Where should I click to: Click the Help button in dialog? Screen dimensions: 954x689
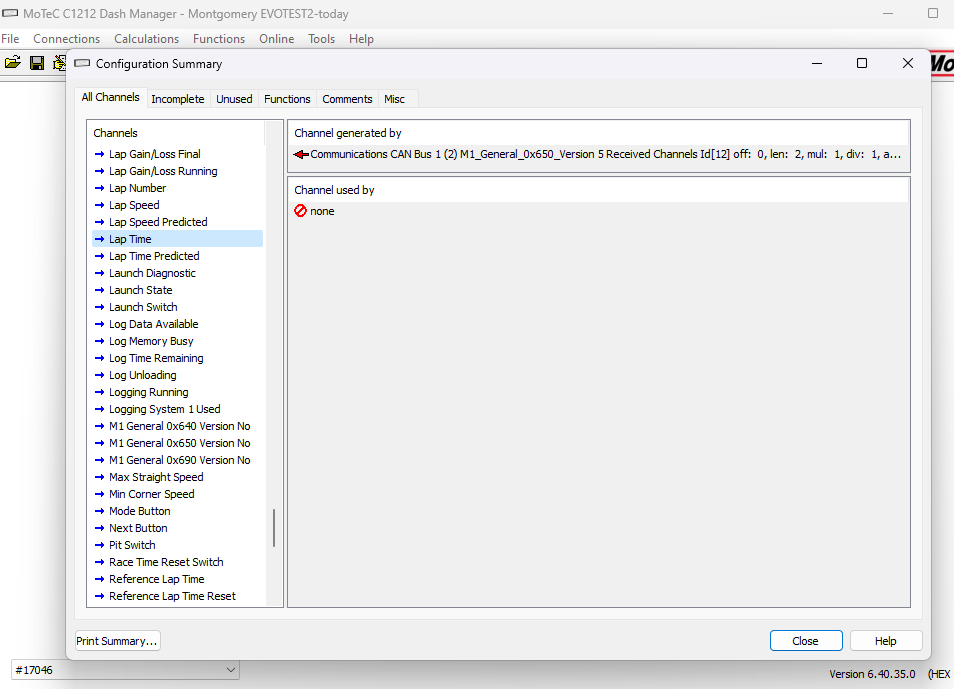(x=885, y=641)
